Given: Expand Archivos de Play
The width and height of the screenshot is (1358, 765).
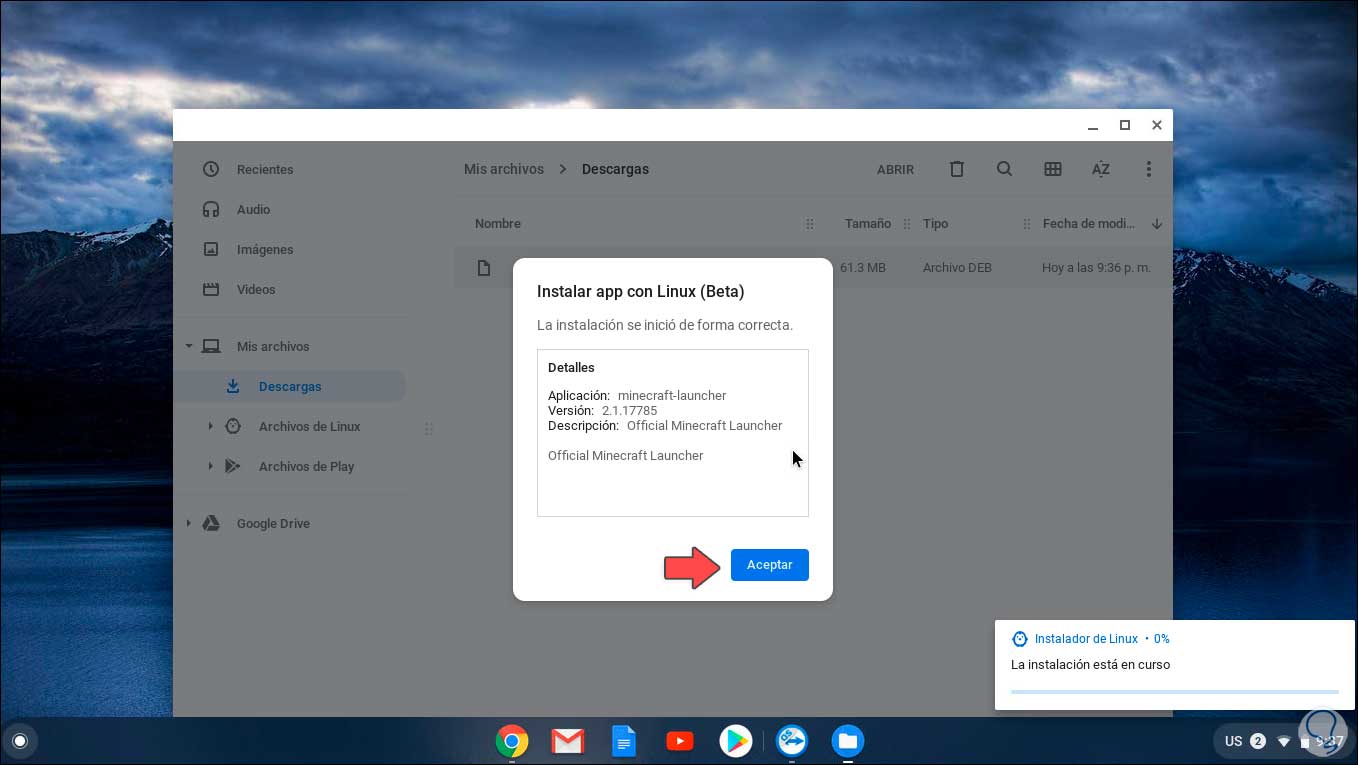Looking at the screenshot, I should click(x=210, y=466).
